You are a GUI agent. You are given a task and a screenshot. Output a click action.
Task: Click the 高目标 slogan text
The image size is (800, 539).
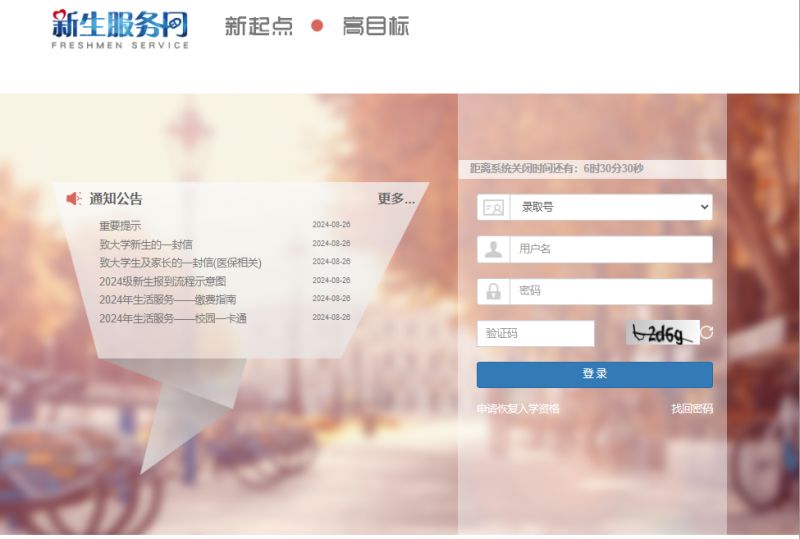pos(376,26)
